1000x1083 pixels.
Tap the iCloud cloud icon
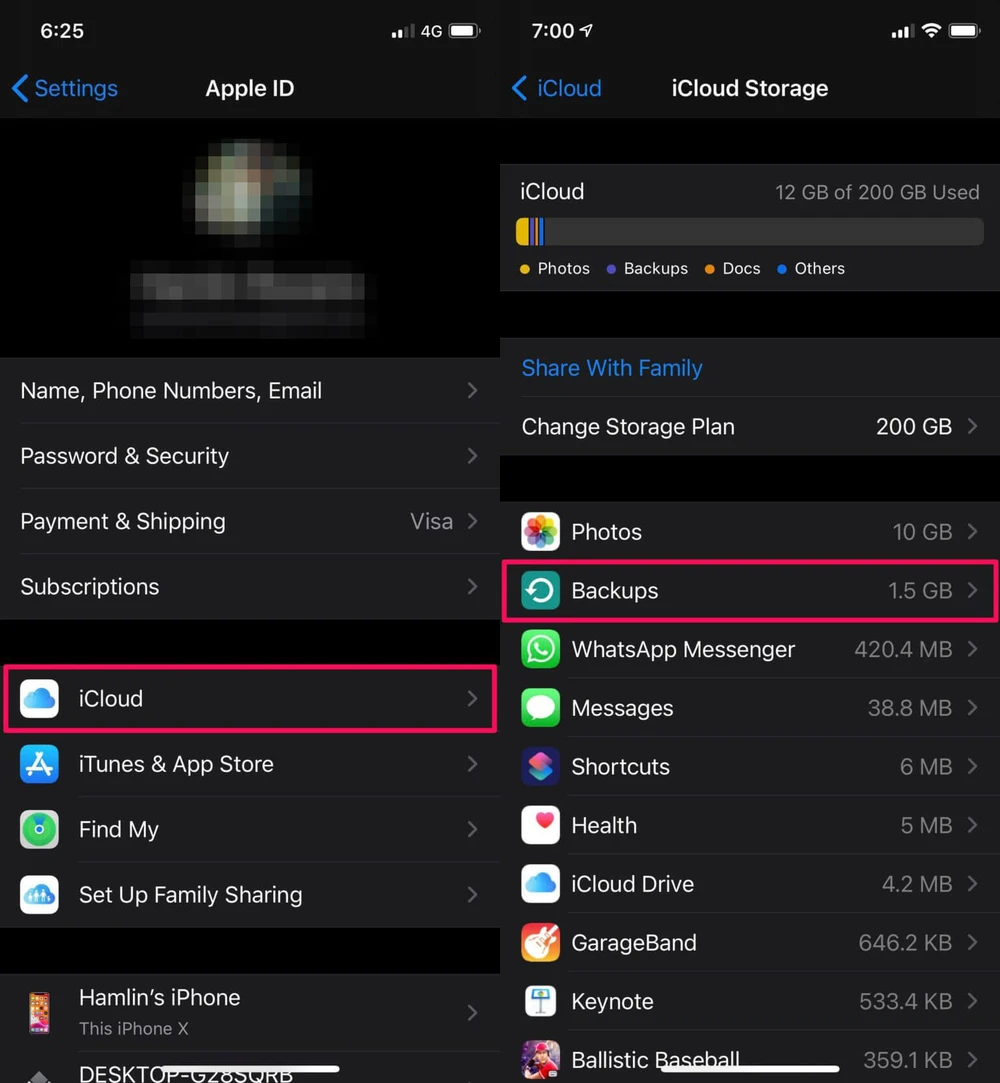(x=40, y=698)
